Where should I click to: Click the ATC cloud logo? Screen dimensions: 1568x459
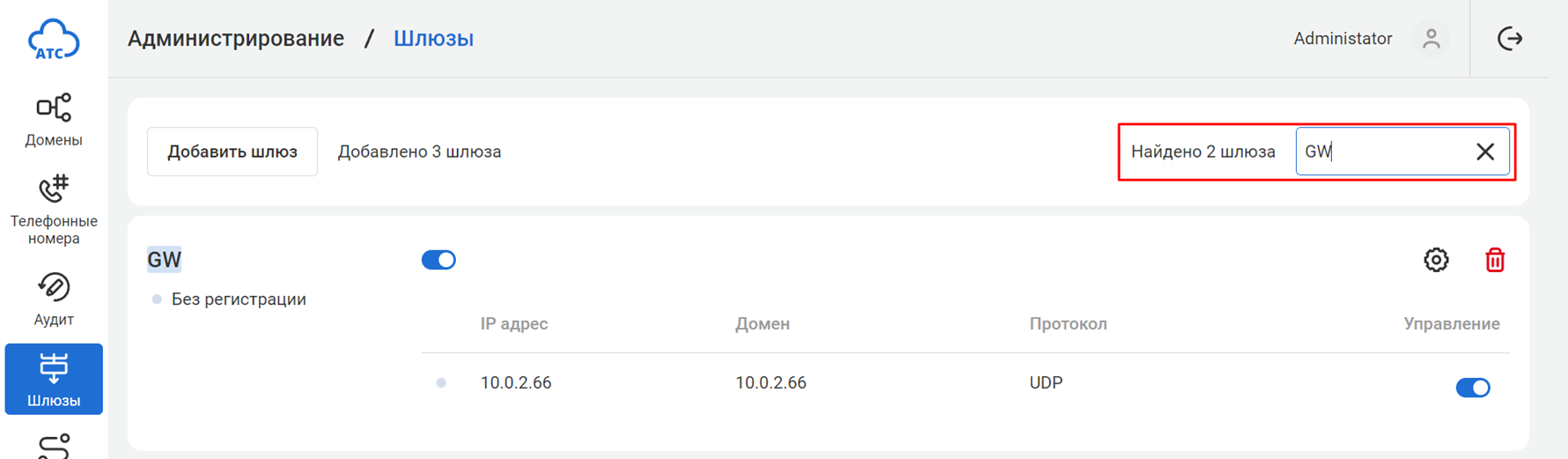54,40
